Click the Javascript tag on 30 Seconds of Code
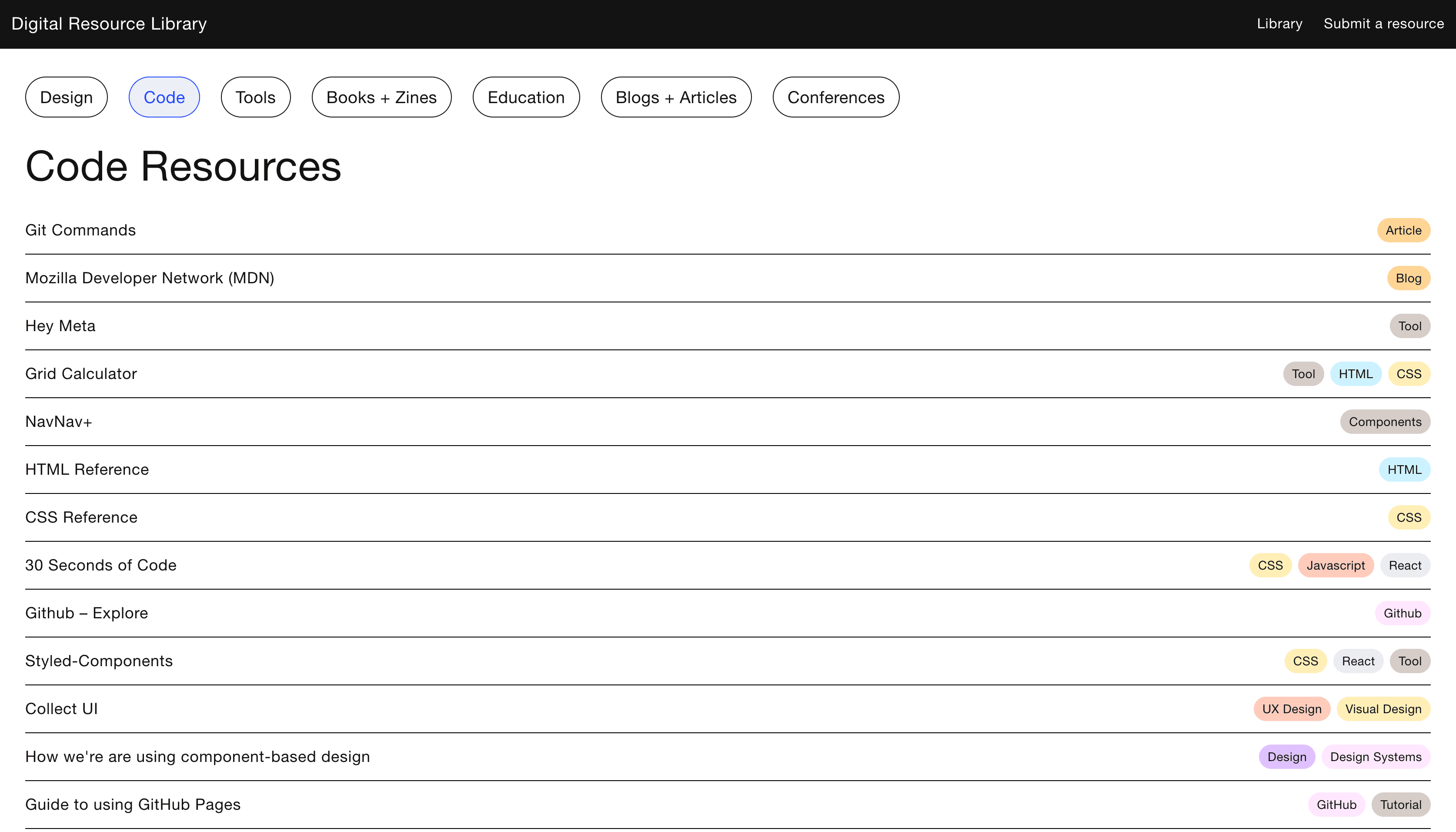The height and width of the screenshot is (832, 1456). [1335, 565]
